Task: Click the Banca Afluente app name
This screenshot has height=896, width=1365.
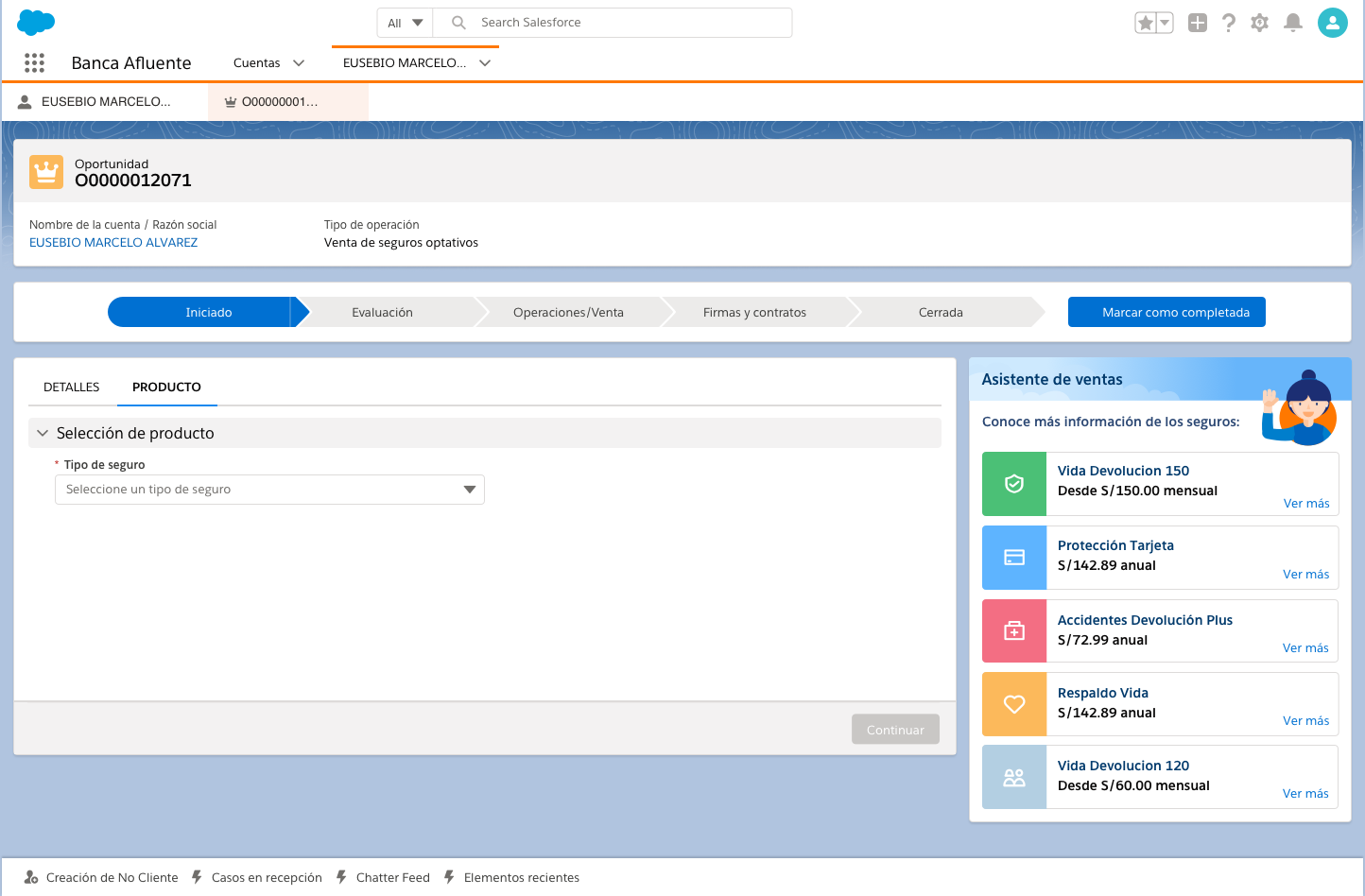Action: tap(131, 63)
